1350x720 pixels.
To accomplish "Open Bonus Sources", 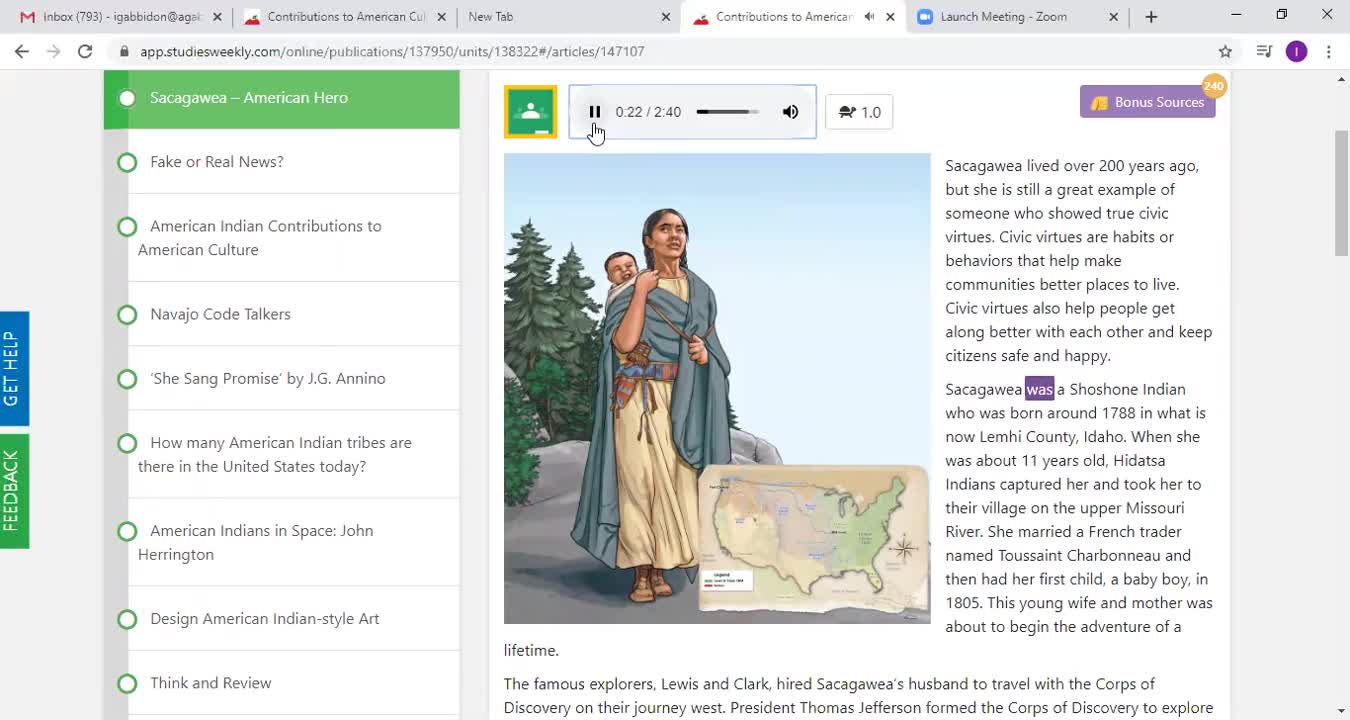I will (x=1147, y=102).
